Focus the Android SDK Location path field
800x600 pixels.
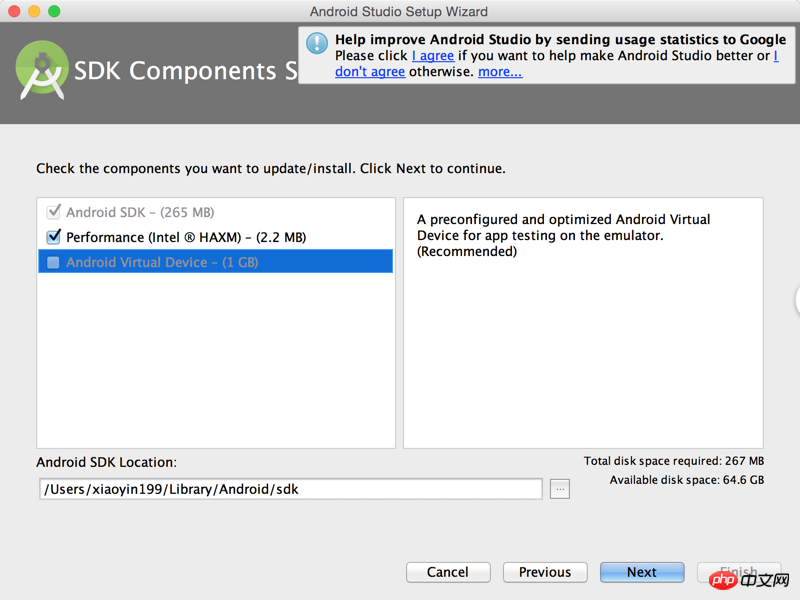click(291, 489)
